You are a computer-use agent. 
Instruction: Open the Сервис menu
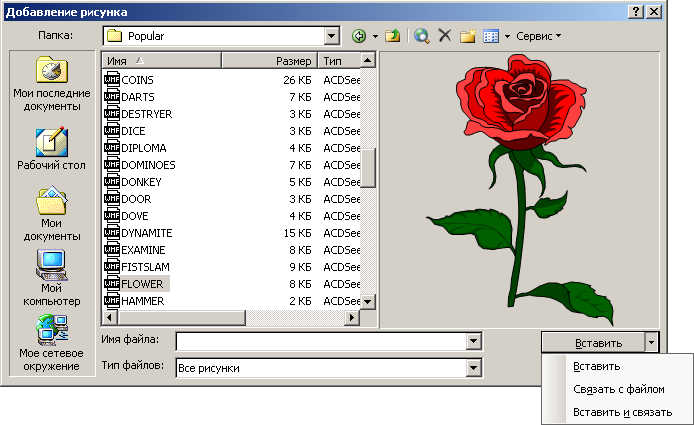(x=539, y=36)
